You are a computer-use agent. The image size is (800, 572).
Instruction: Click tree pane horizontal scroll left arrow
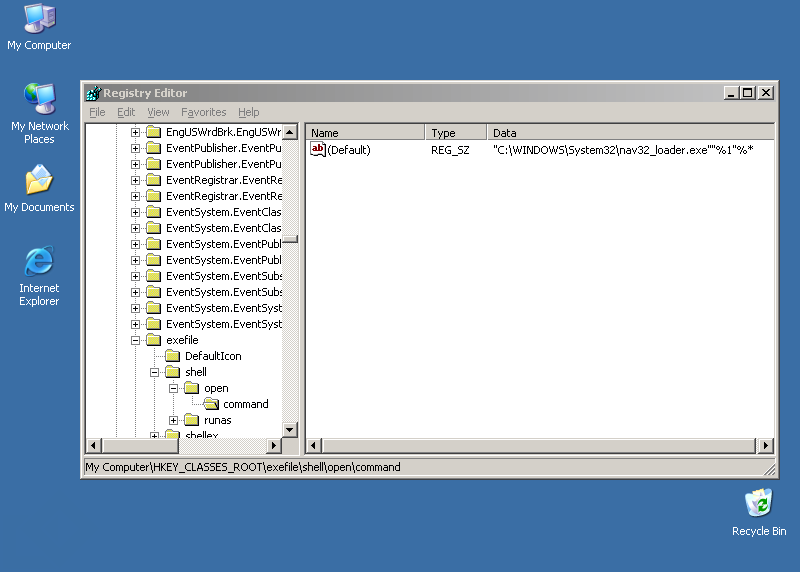point(93,445)
